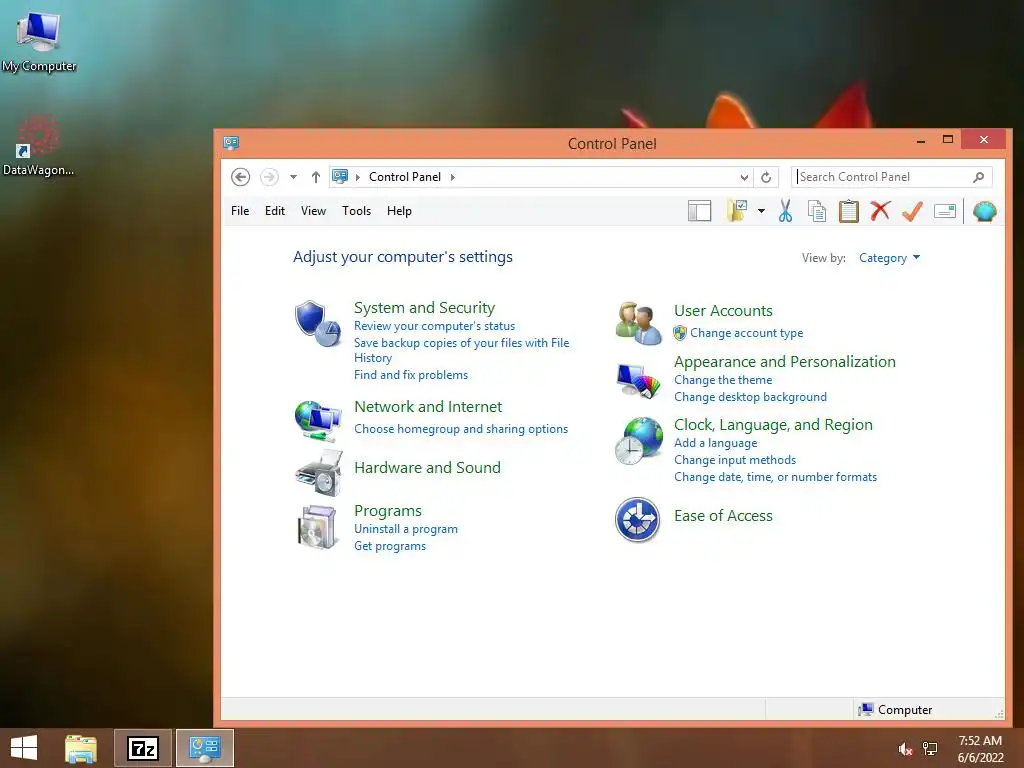Go back with the Back arrow button

coord(240,177)
